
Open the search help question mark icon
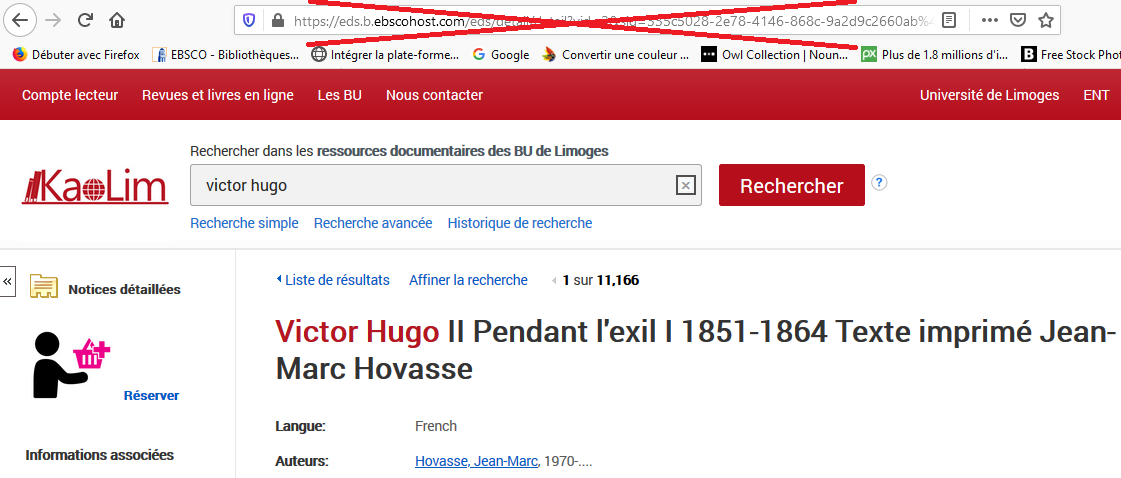(x=879, y=182)
